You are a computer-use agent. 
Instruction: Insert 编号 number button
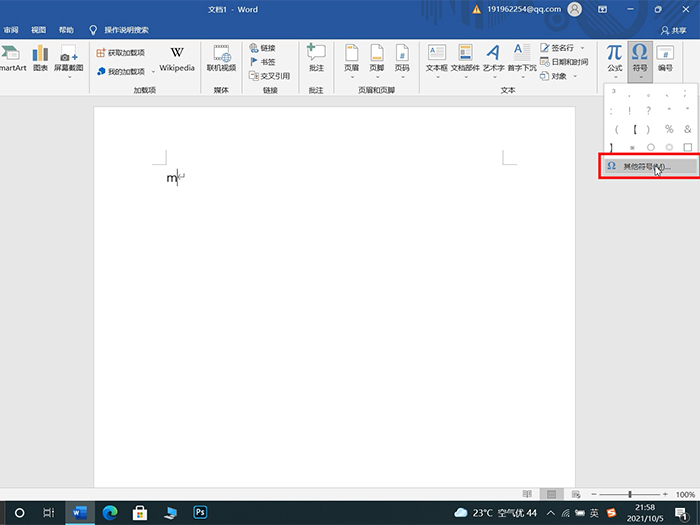coord(665,58)
